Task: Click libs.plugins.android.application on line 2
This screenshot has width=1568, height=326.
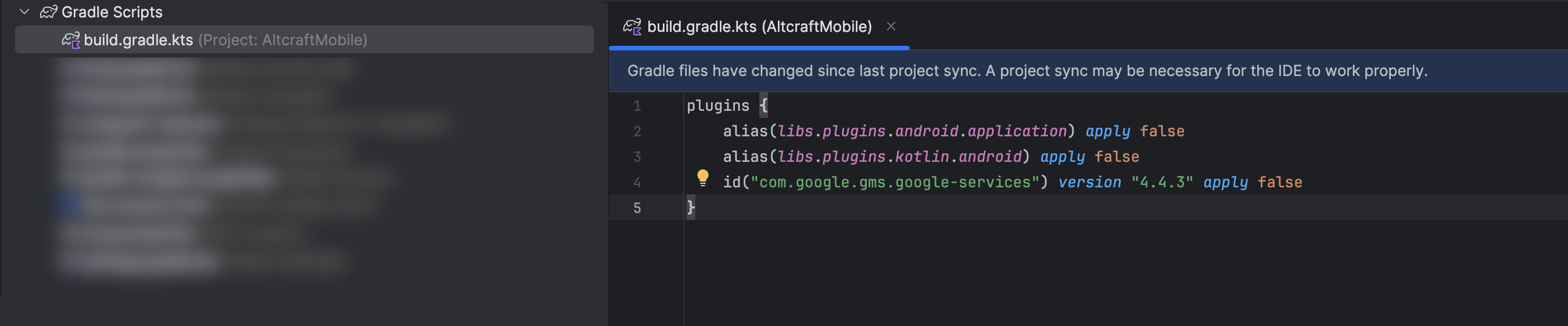Action: click(921, 131)
